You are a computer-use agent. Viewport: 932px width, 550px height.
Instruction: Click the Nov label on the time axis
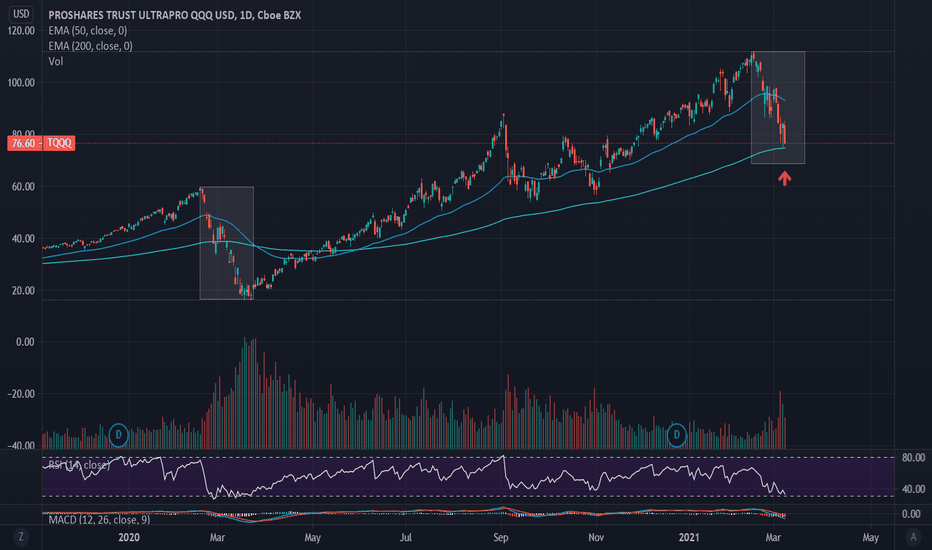pyautogui.click(x=596, y=537)
